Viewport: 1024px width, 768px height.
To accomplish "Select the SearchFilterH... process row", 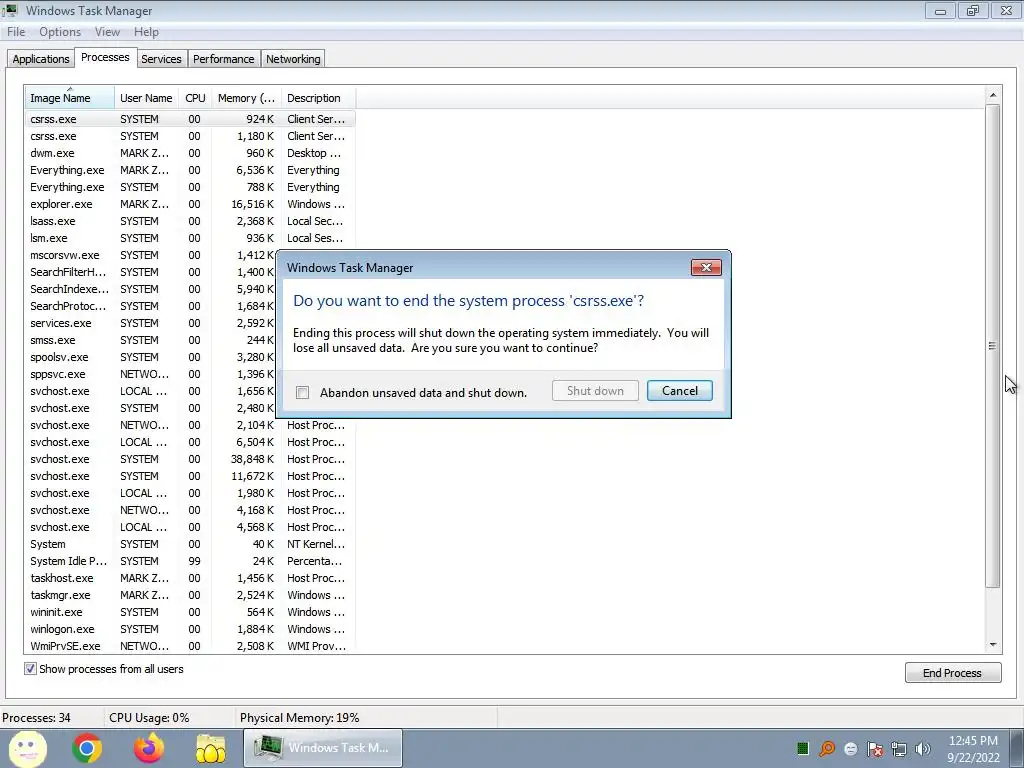I will tap(150, 272).
